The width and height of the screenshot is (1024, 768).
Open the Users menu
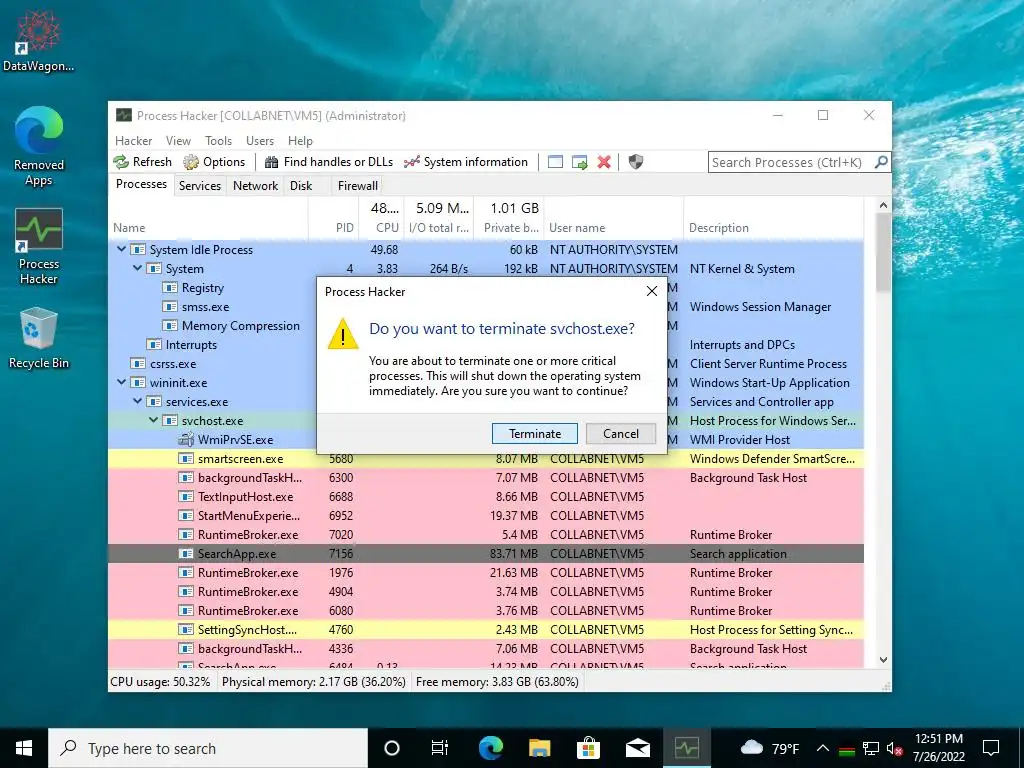(260, 140)
